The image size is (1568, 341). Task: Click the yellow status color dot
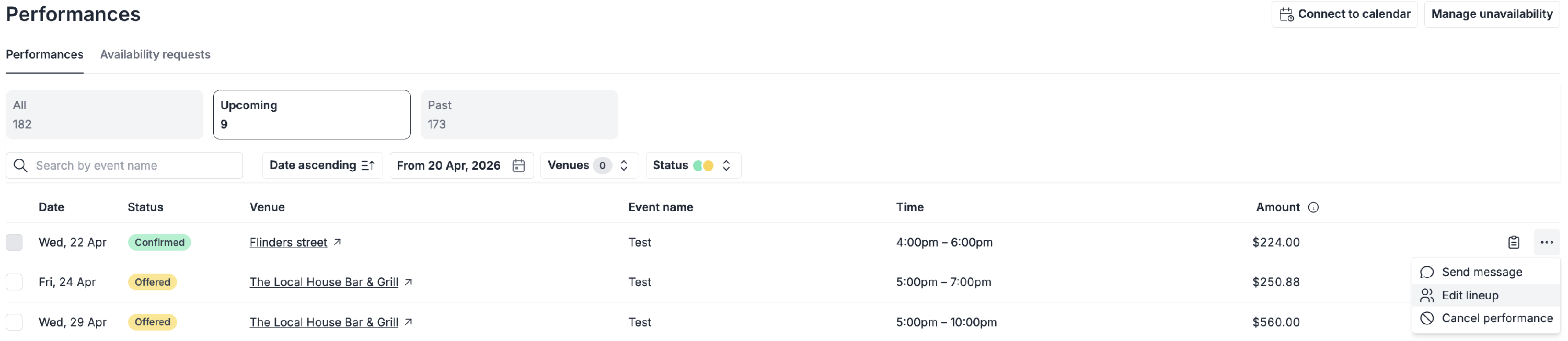pyautogui.click(x=708, y=166)
